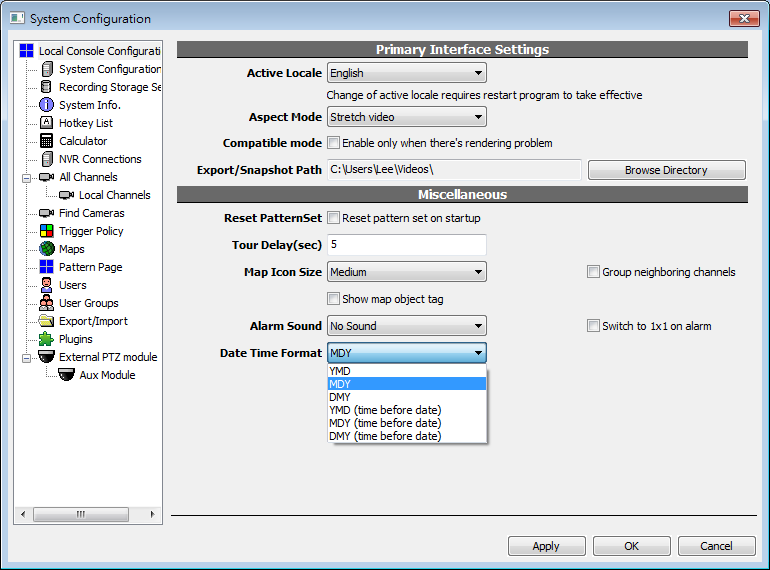Click the System Configuration server icon
770x570 pixels.
(47, 69)
